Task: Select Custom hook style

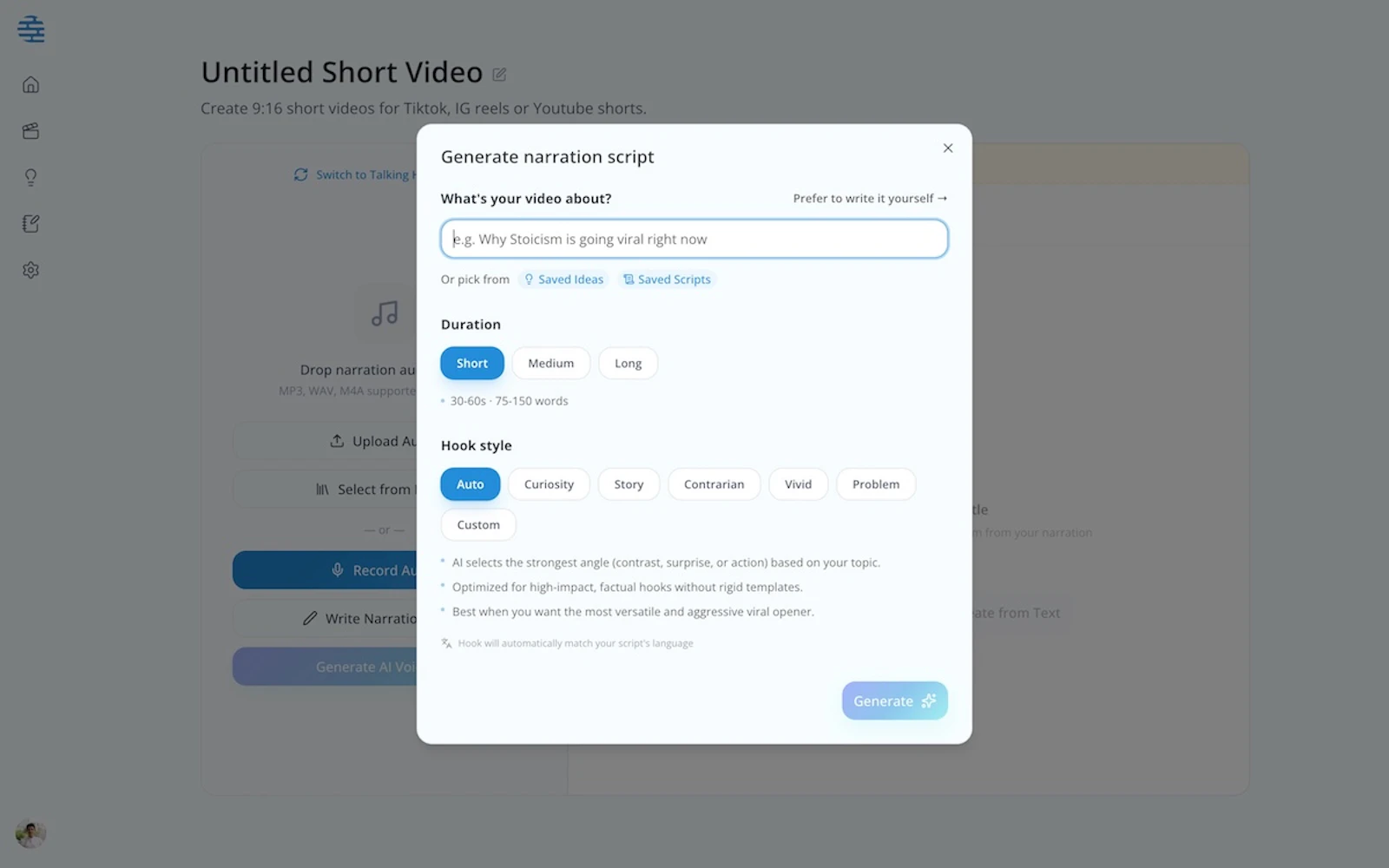Action: tap(478, 524)
